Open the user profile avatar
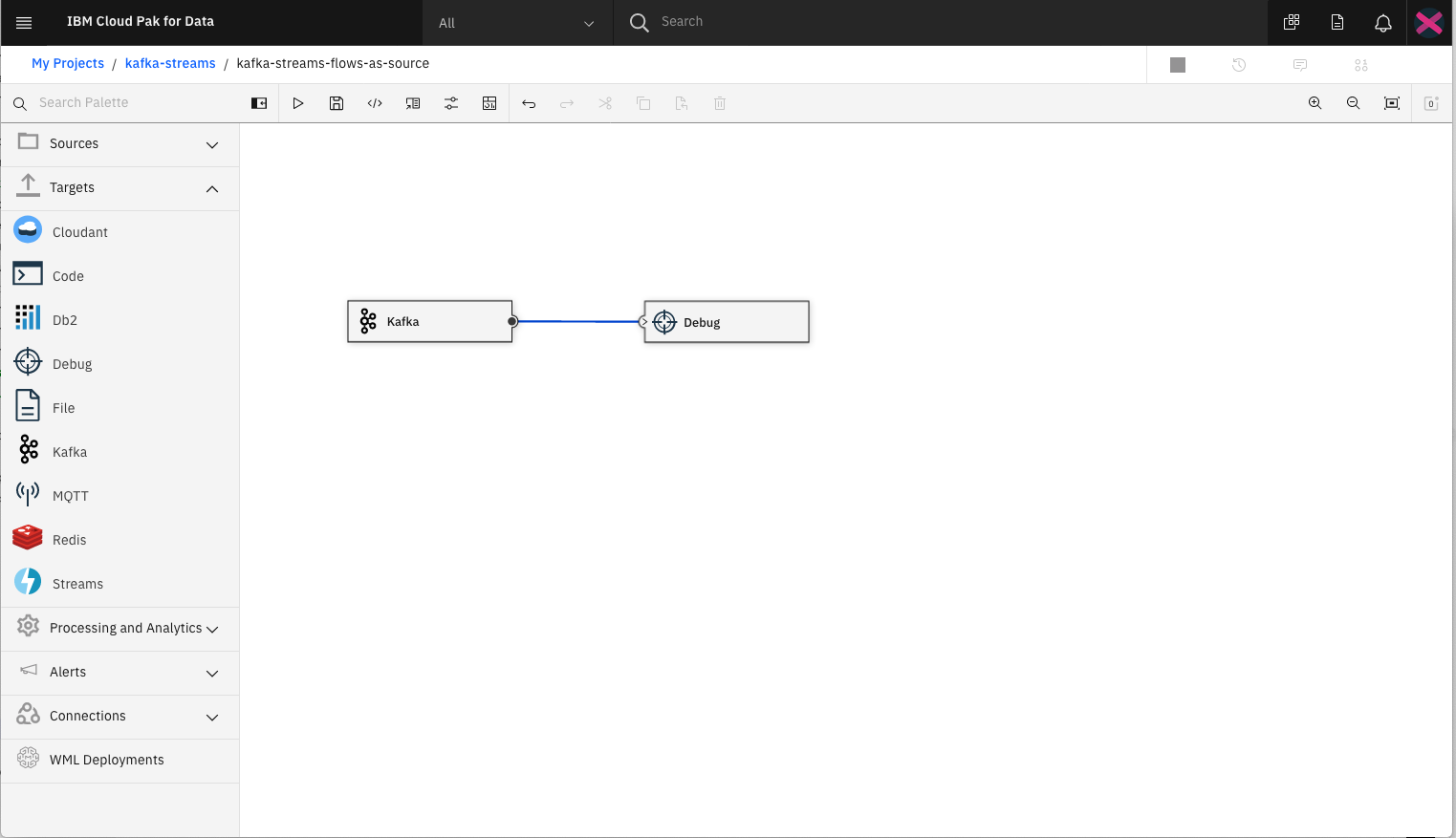1456x838 pixels. [x=1429, y=22]
